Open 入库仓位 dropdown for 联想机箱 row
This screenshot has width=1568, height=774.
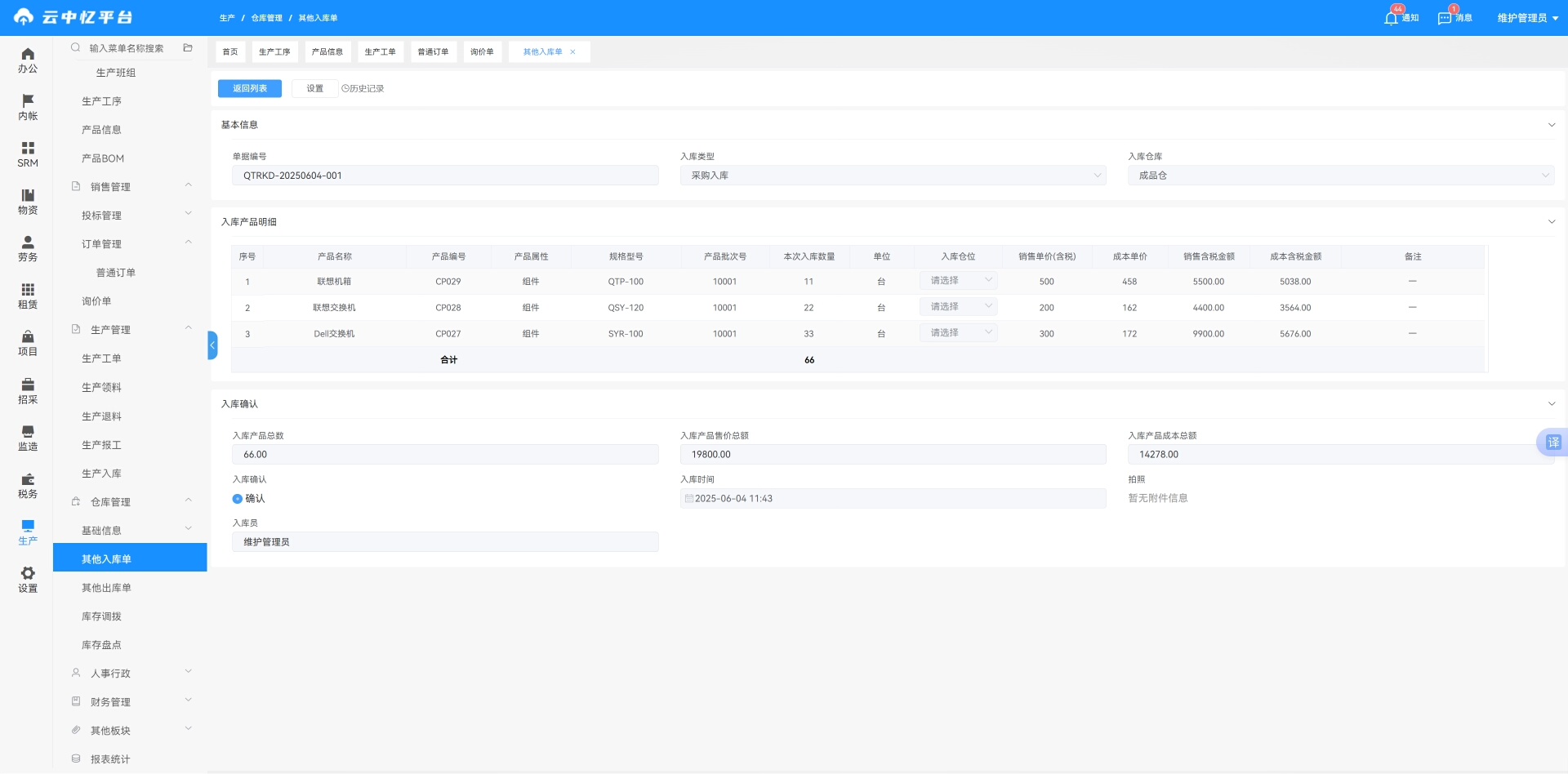[959, 281]
